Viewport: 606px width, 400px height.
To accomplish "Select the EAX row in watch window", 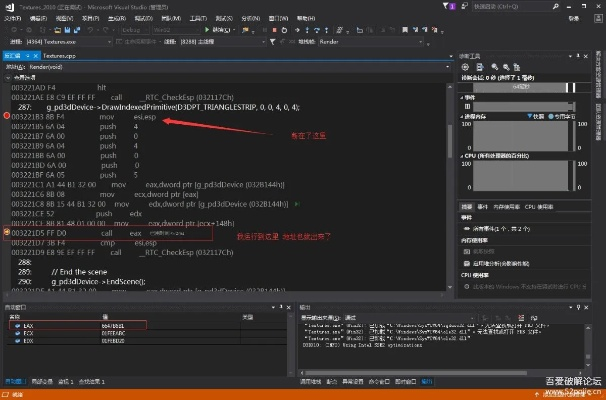I will point(28,325).
